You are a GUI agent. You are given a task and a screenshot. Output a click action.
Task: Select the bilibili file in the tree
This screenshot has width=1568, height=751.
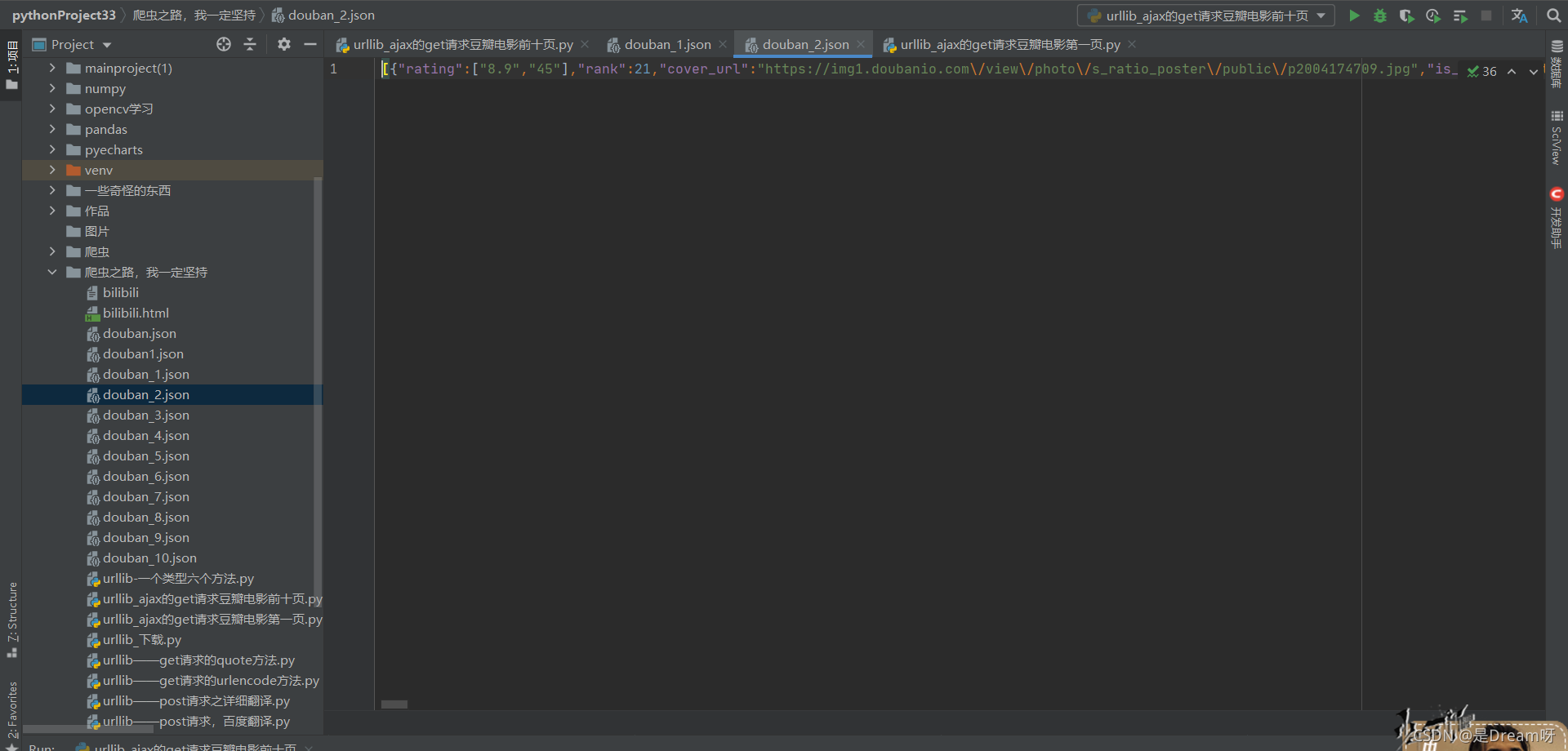coord(113,292)
